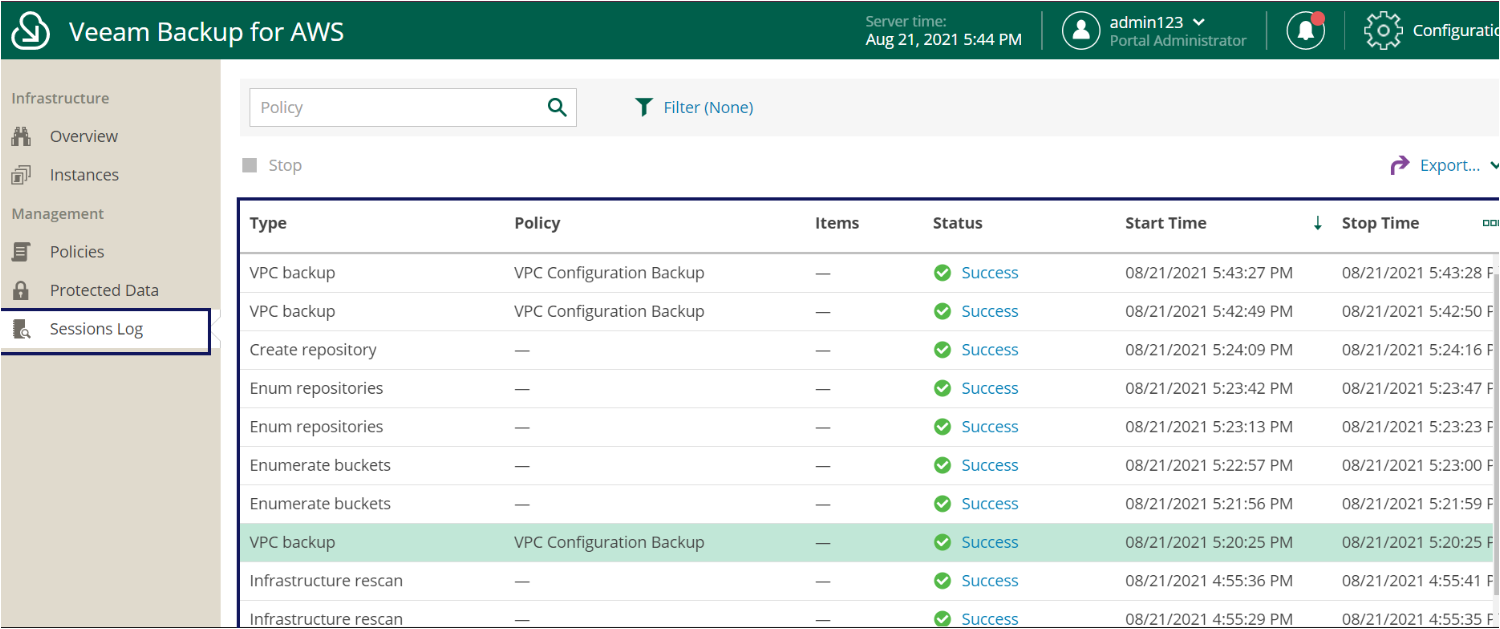Image resolution: width=1500 pixels, height=629 pixels.
Task: Select 'VPC Configuration Backup' in the 5:42:49 PM row
Action: (x=609, y=312)
